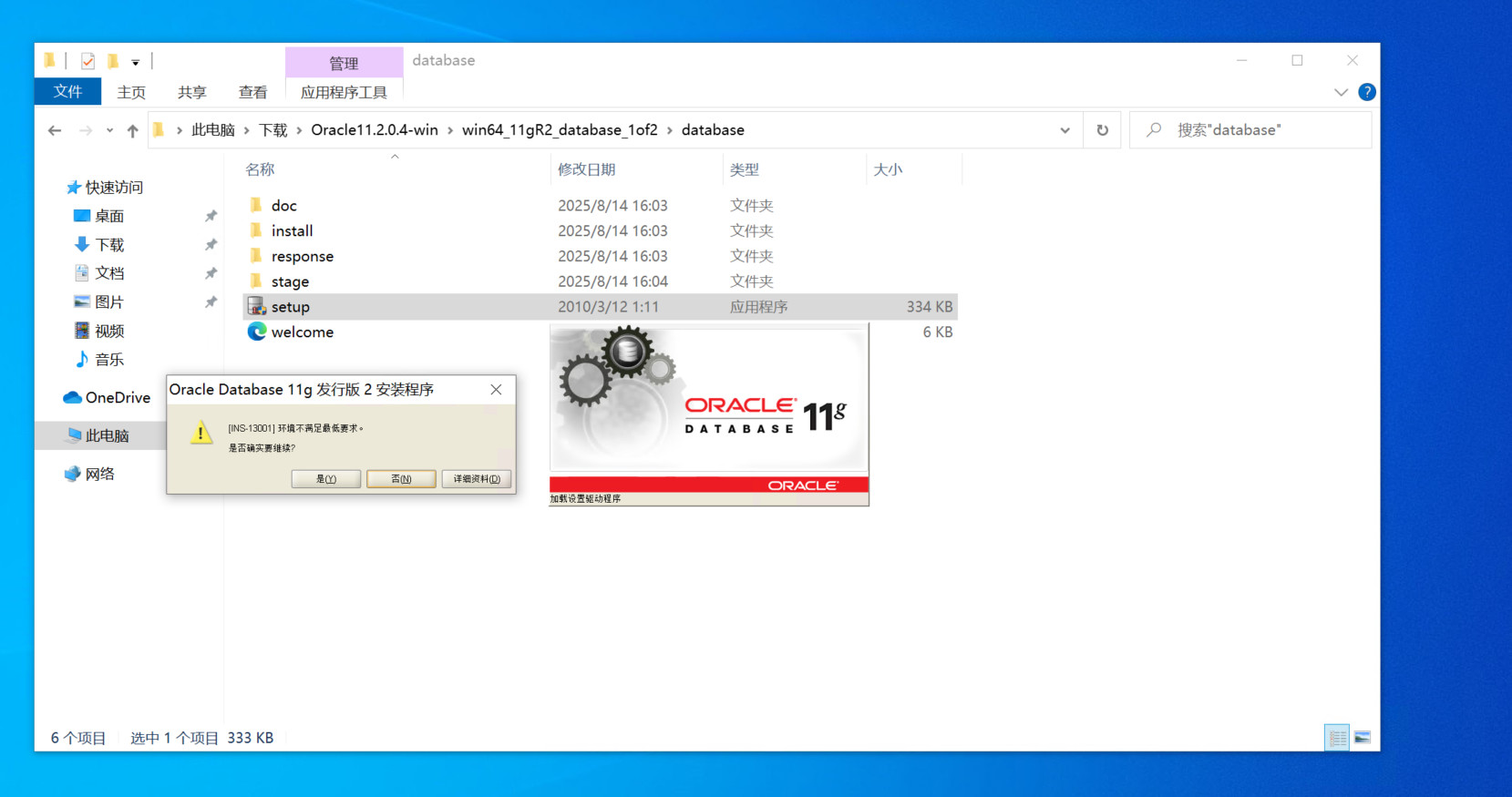Image resolution: width=1512 pixels, height=797 pixels.
Task: Click the back navigation arrow
Action: (55, 130)
